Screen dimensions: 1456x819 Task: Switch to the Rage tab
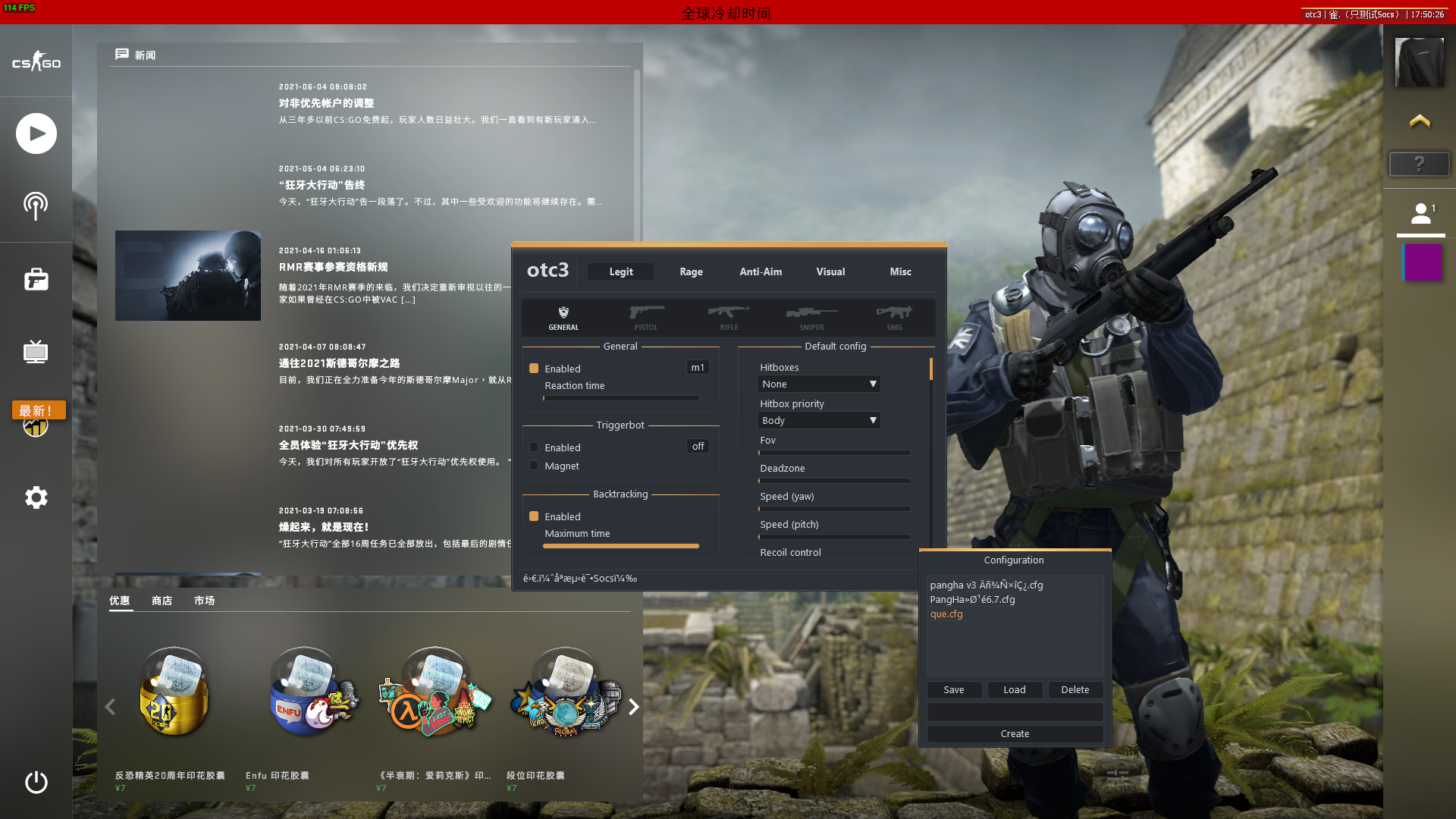[x=691, y=271]
